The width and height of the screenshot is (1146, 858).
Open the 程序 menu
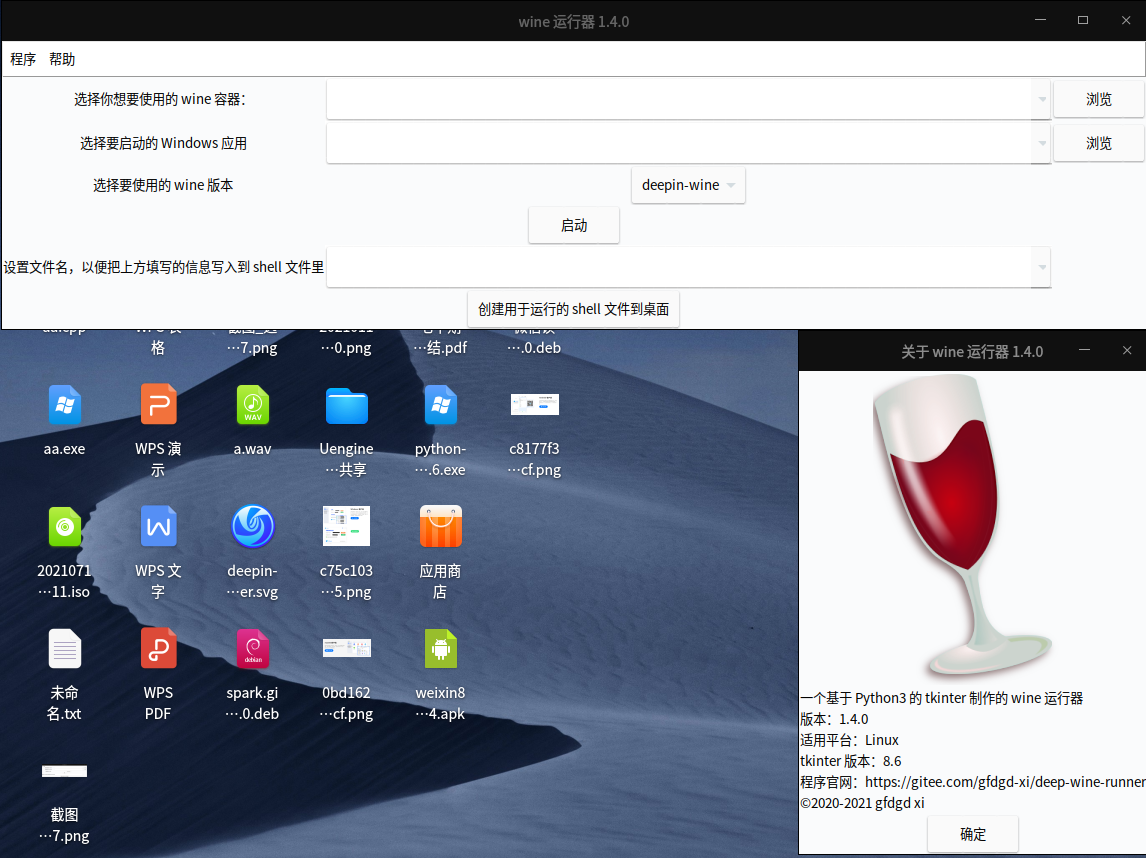(x=23, y=59)
